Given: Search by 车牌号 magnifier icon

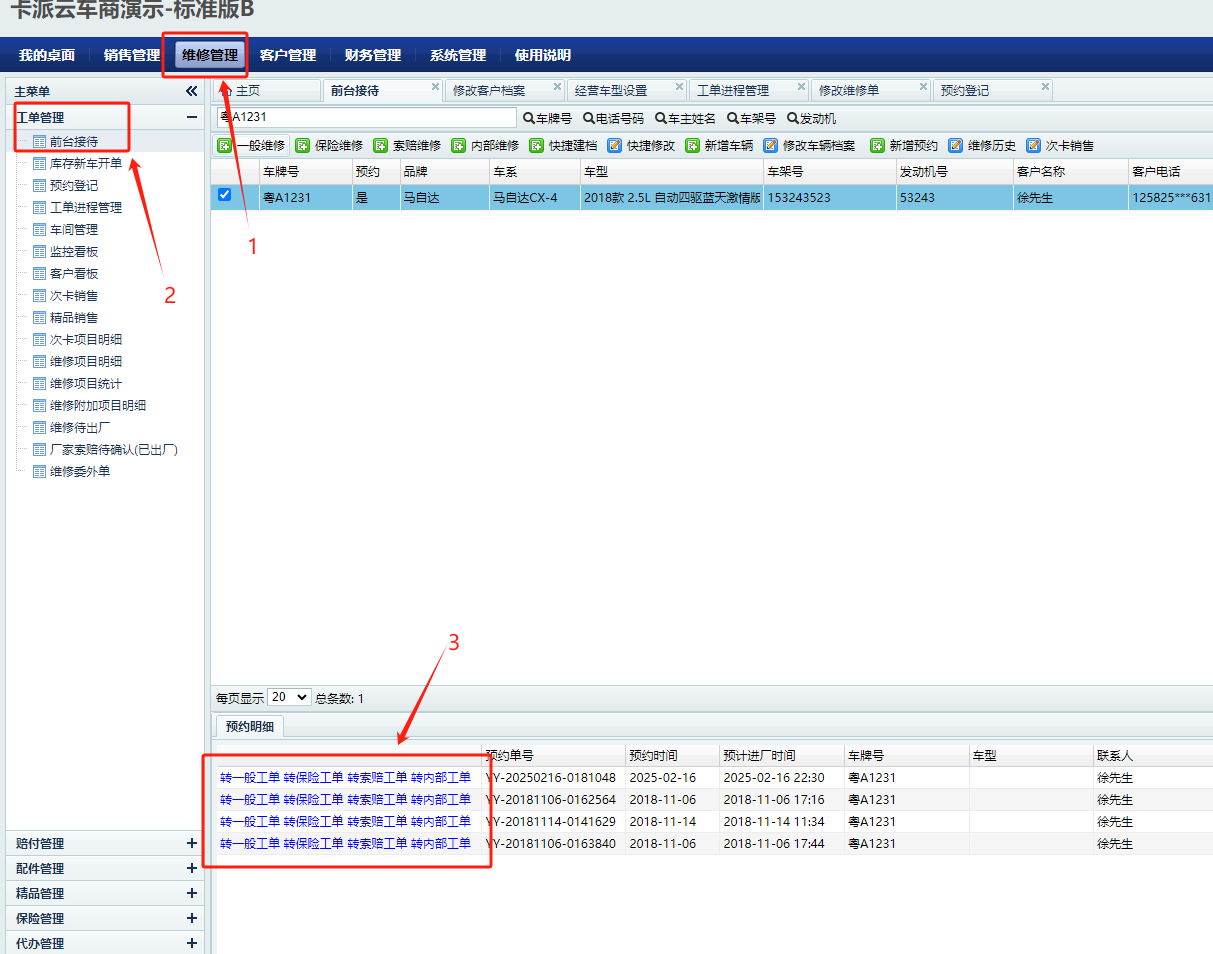Looking at the screenshot, I should (529, 119).
